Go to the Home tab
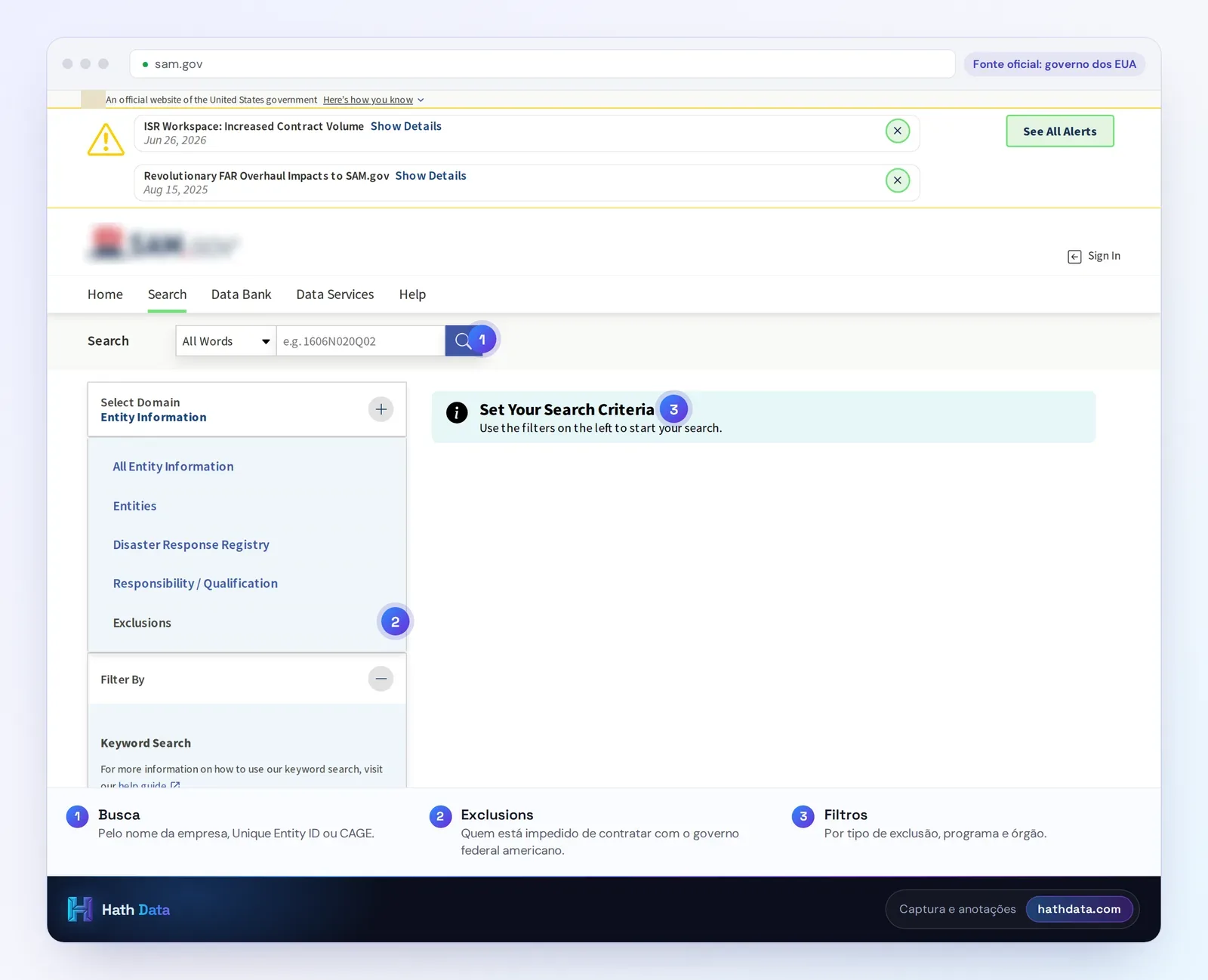Viewport: 1208px width, 980px height. (x=105, y=294)
